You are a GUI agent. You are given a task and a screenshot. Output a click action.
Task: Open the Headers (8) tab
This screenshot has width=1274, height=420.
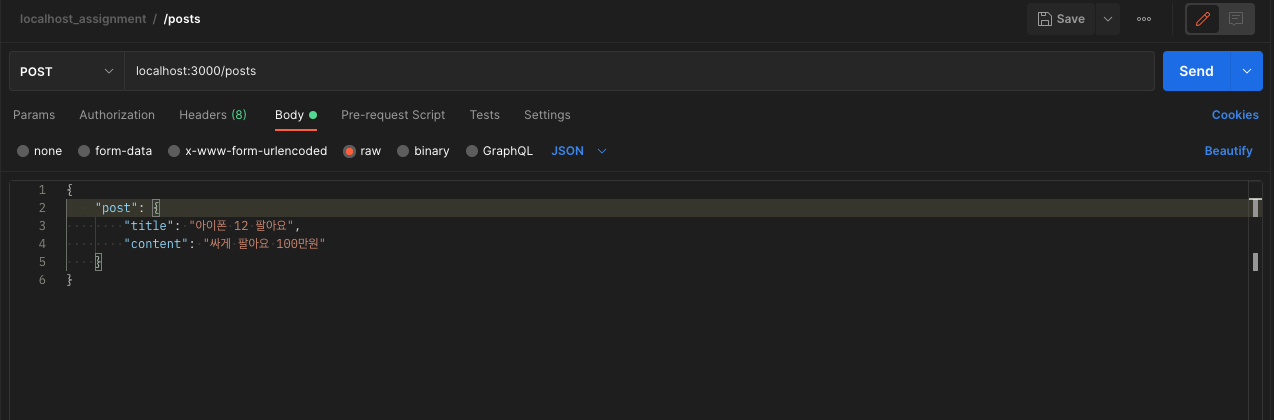point(213,115)
